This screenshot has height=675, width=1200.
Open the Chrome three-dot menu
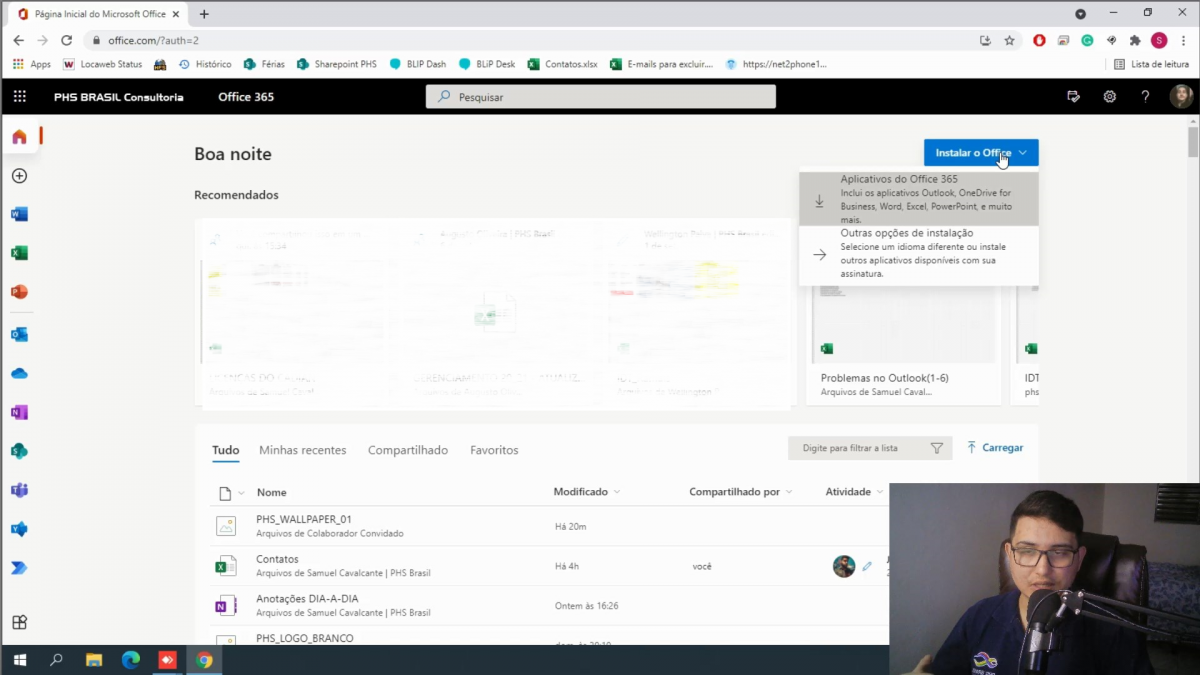(1183, 41)
